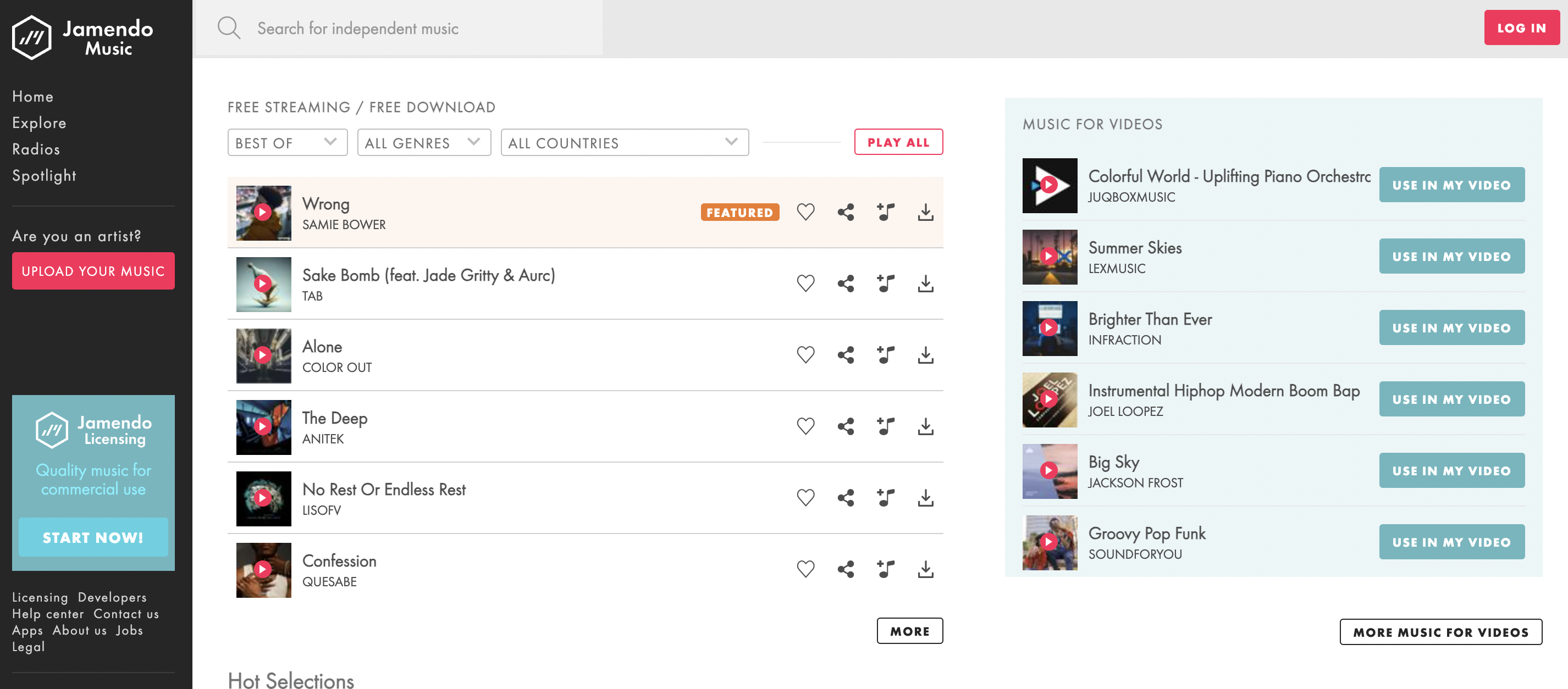This screenshot has width=1568, height=689.
Task: Play the Summer Skies track thumbnail
Action: click(1048, 257)
